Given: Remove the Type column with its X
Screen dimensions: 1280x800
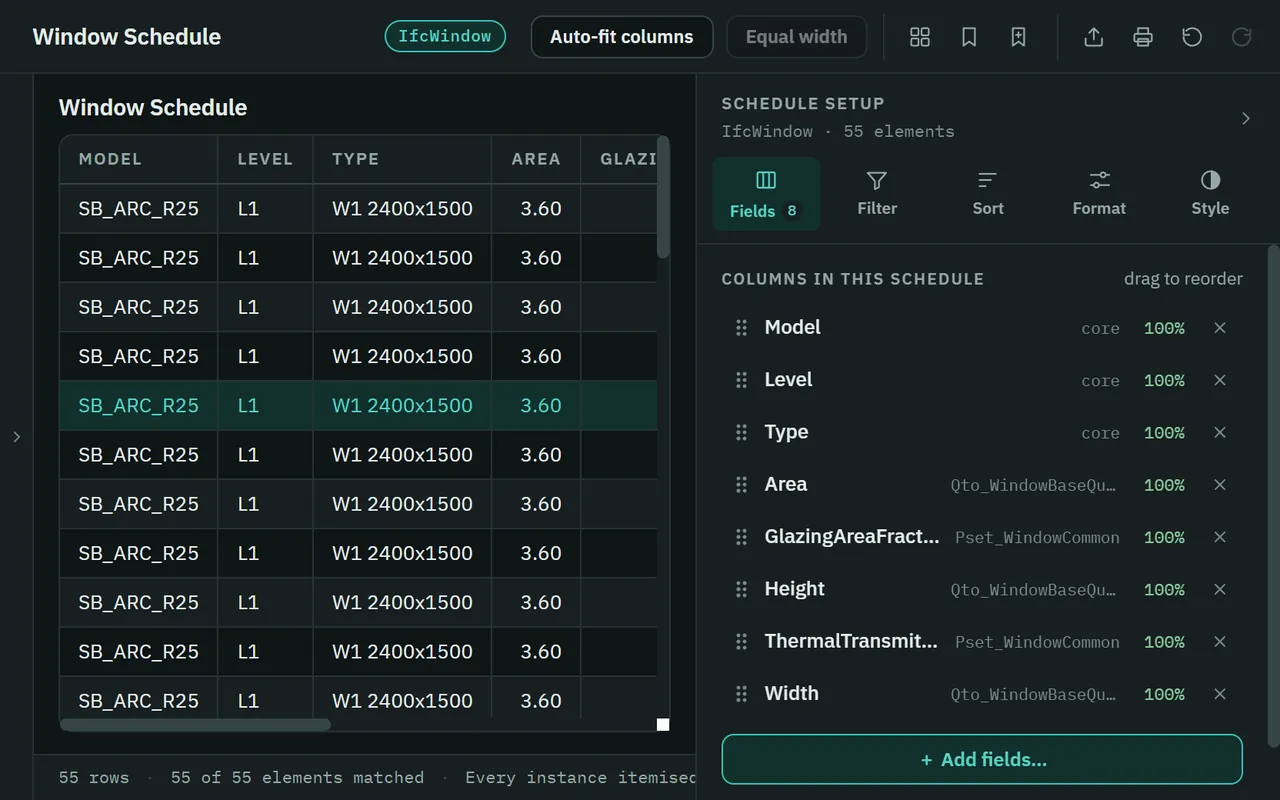Looking at the screenshot, I should (1220, 432).
